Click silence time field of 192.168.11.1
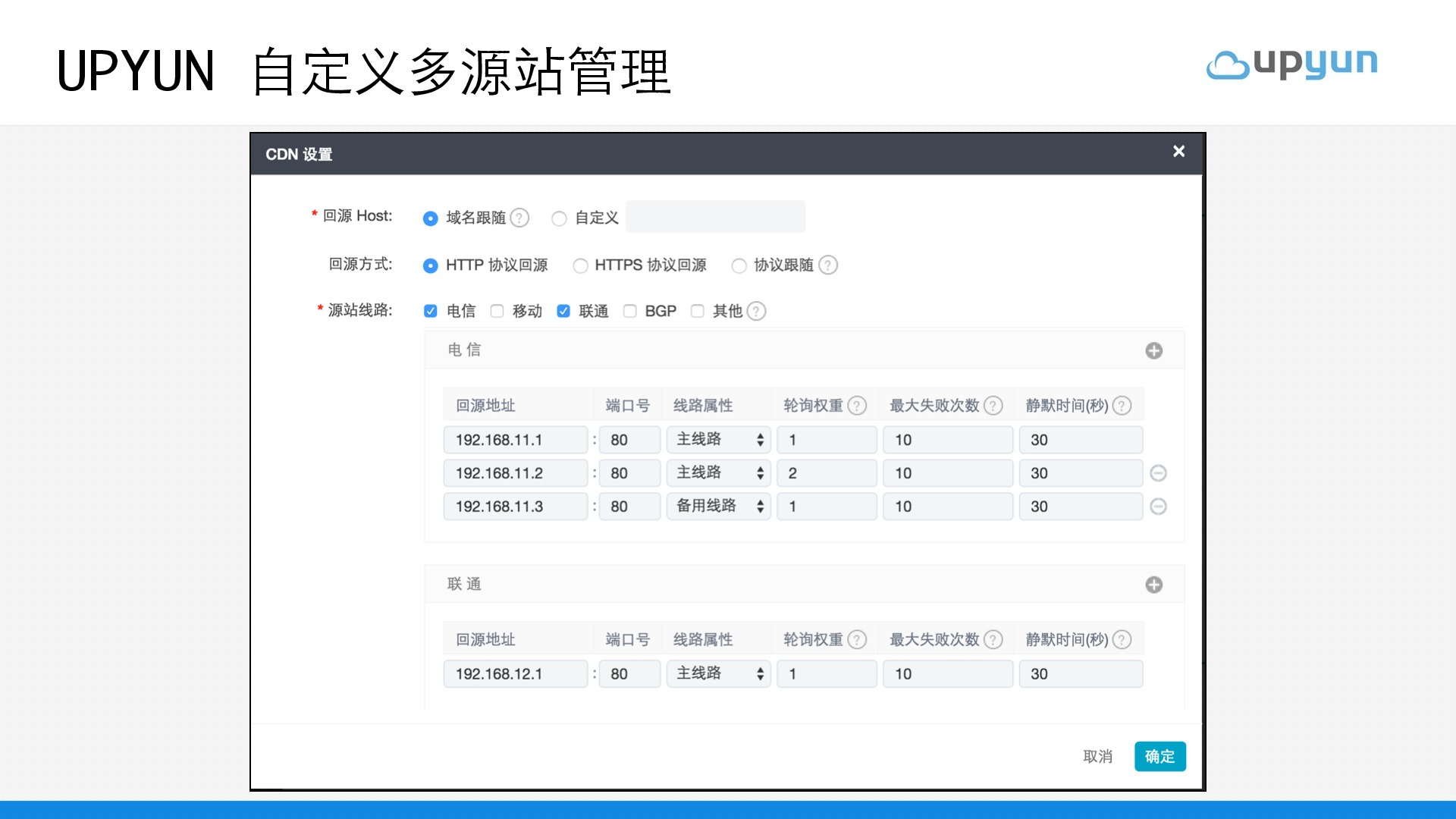This screenshot has width=1456, height=819. point(1081,440)
